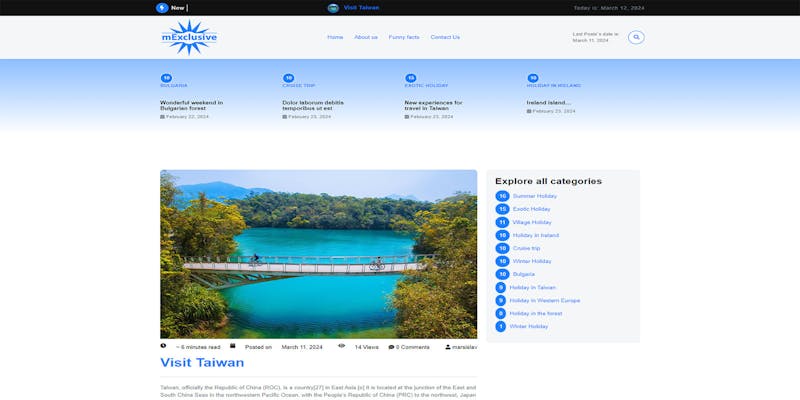Click the Visit Taiwan article title

[202, 363]
